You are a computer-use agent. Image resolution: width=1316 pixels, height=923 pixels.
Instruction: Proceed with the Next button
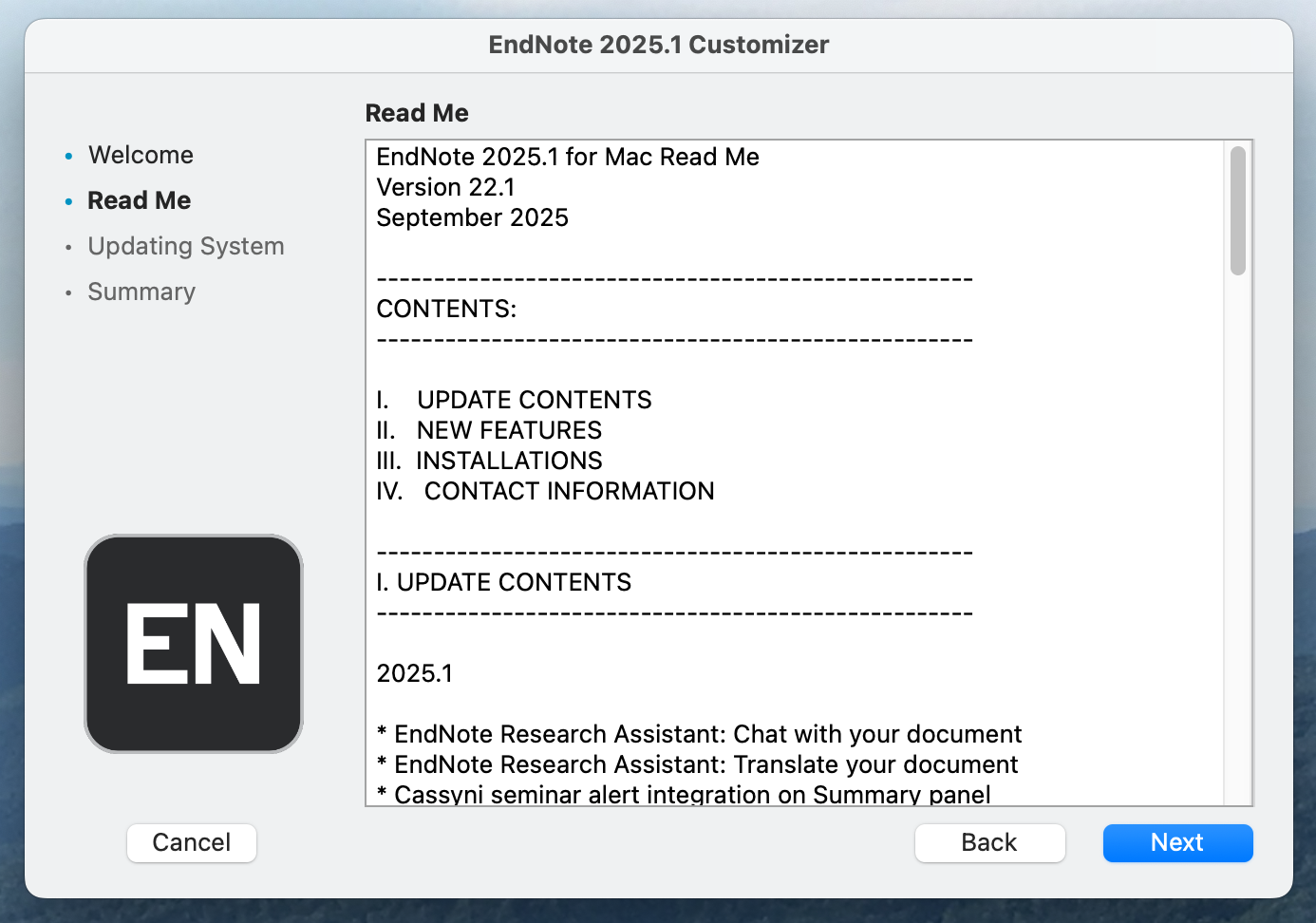pos(1177,842)
